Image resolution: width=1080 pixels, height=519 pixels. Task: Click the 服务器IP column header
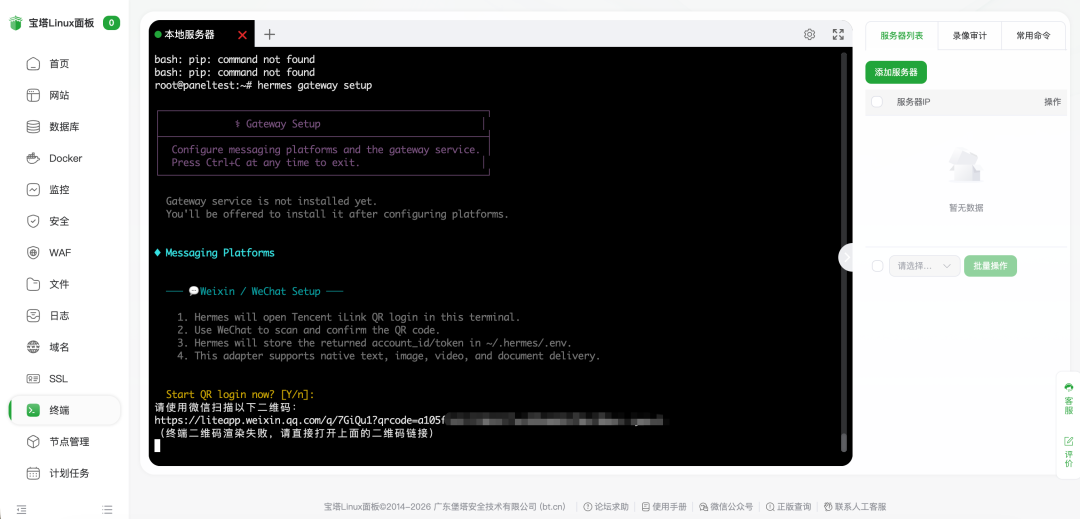(913, 102)
